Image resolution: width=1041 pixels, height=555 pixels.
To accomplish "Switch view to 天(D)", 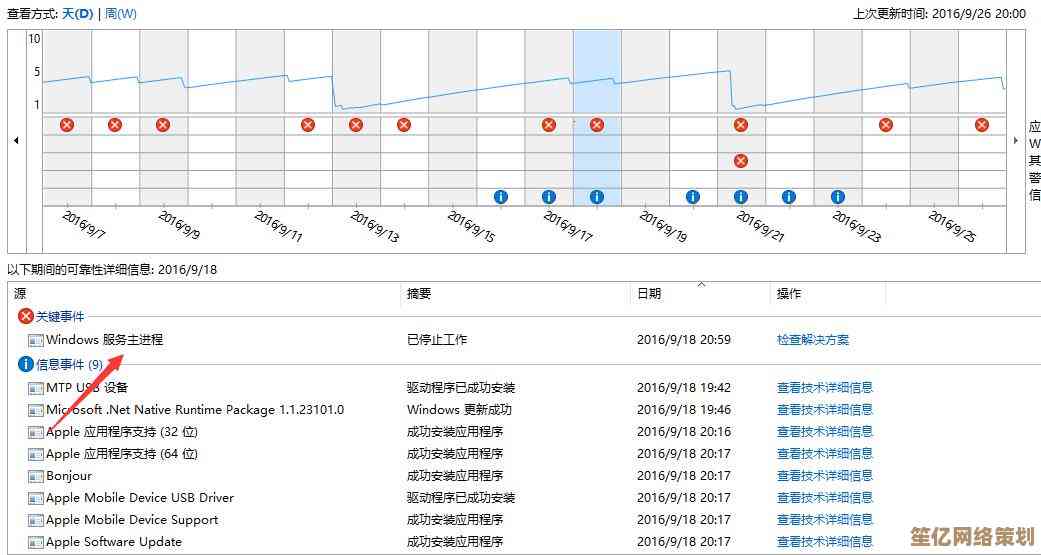I will (x=77, y=14).
